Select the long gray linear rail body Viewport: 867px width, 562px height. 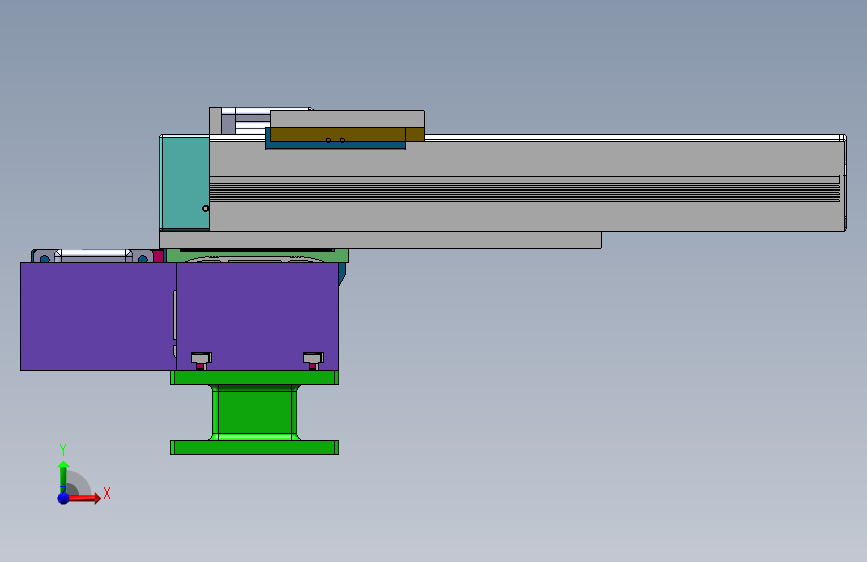pyautogui.click(x=527, y=185)
